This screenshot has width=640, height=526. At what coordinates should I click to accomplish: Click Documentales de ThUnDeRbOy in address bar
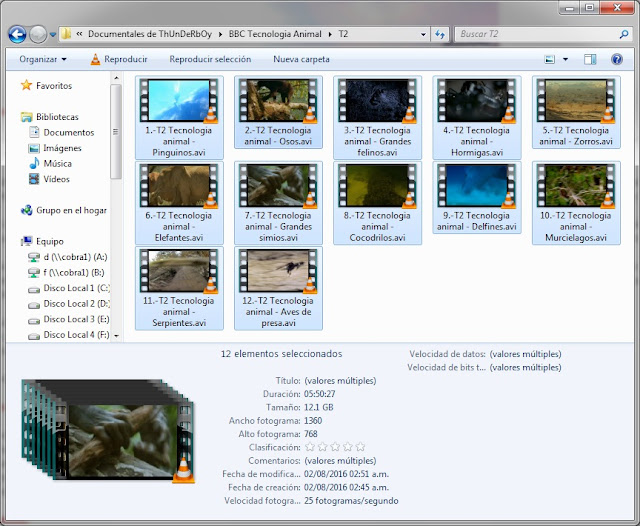(150, 34)
